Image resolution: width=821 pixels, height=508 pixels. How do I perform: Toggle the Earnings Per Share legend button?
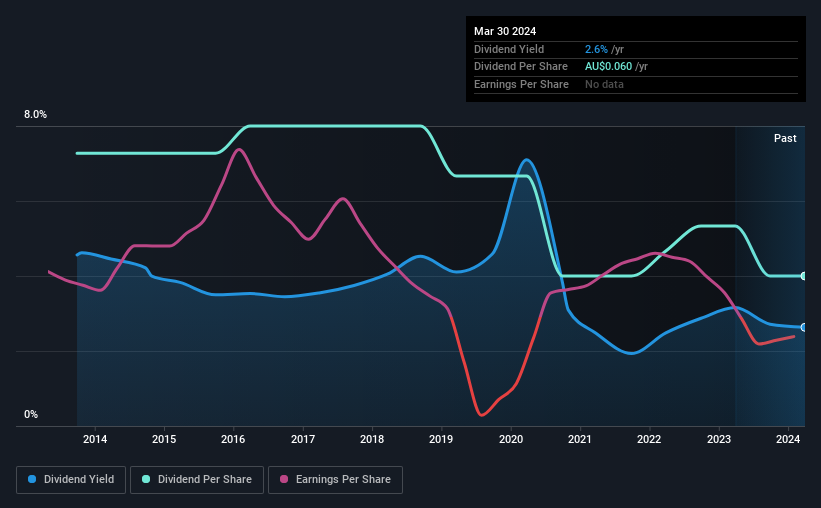[335, 480]
